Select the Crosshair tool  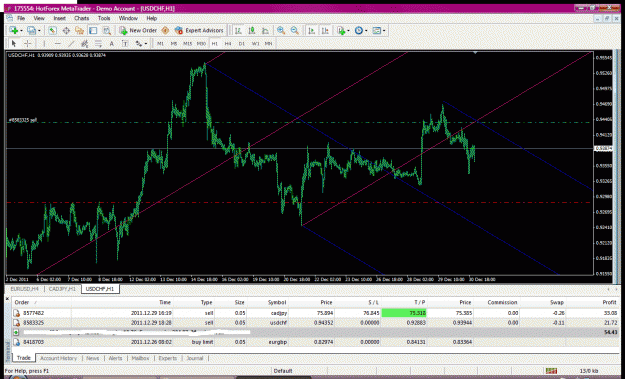click(x=28, y=43)
